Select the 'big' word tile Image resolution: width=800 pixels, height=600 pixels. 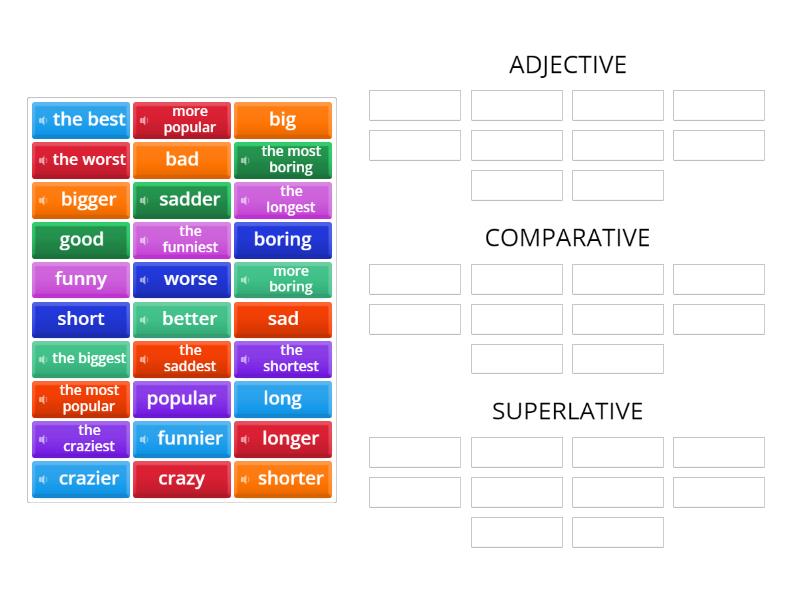[x=283, y=120]
